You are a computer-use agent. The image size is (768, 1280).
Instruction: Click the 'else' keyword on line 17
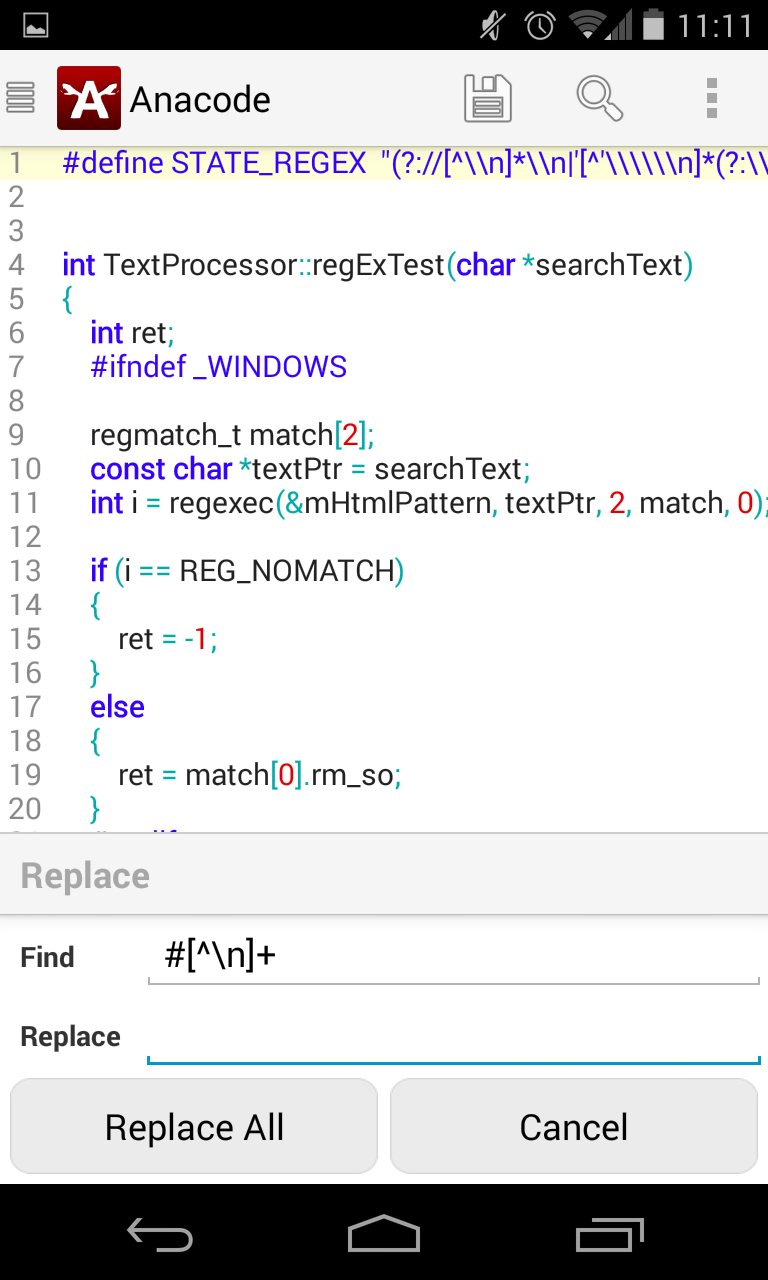pos(117,707)
